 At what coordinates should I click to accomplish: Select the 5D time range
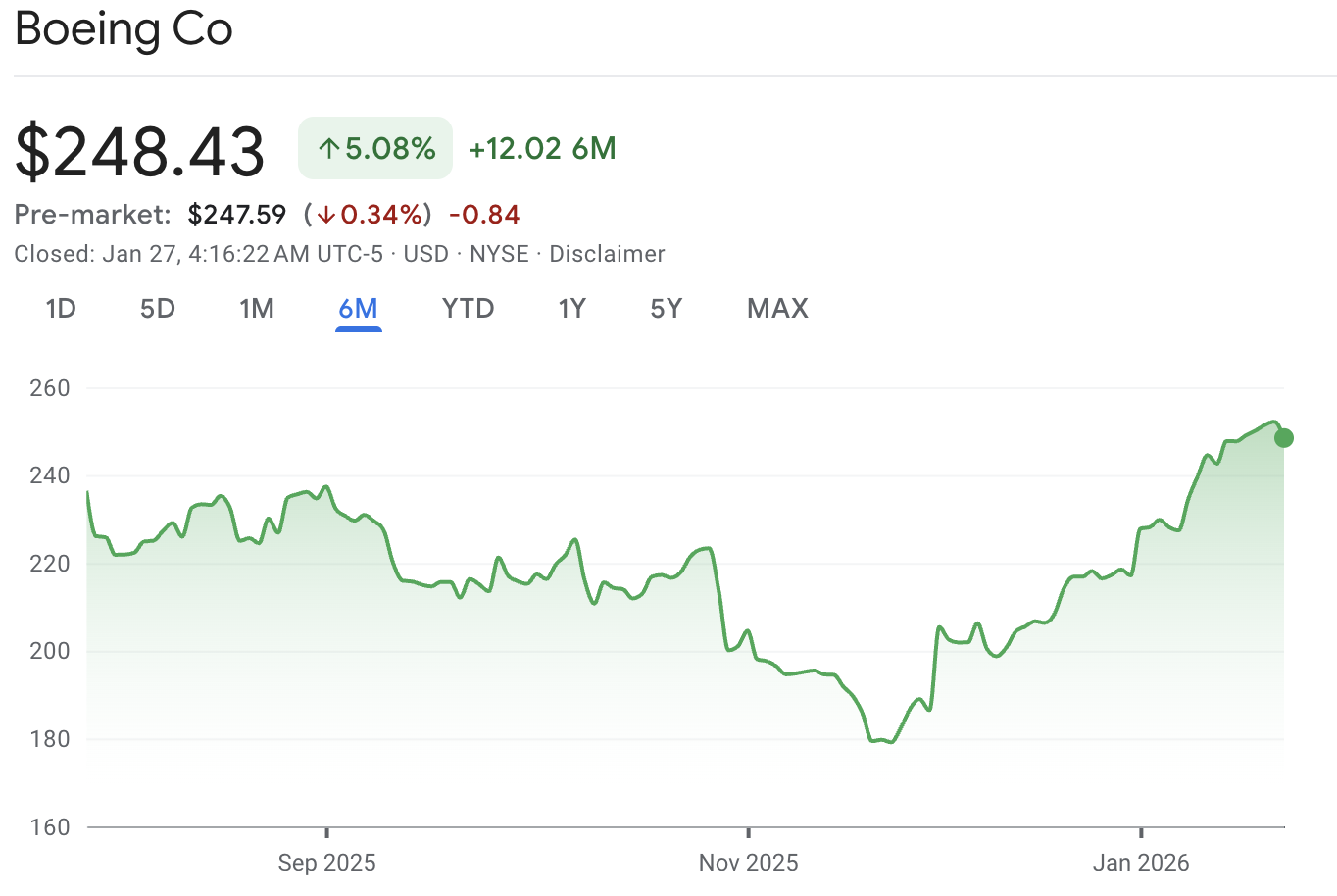coord(157,308)
